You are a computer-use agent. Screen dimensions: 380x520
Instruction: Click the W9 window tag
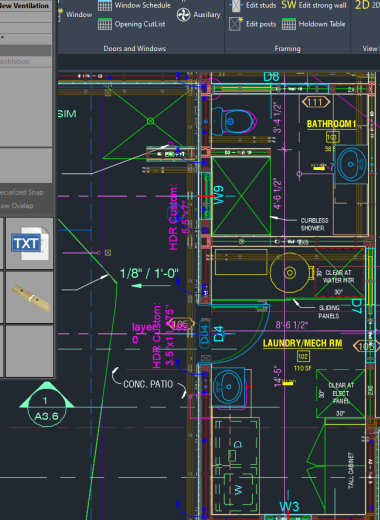click(x=219, y=195)
